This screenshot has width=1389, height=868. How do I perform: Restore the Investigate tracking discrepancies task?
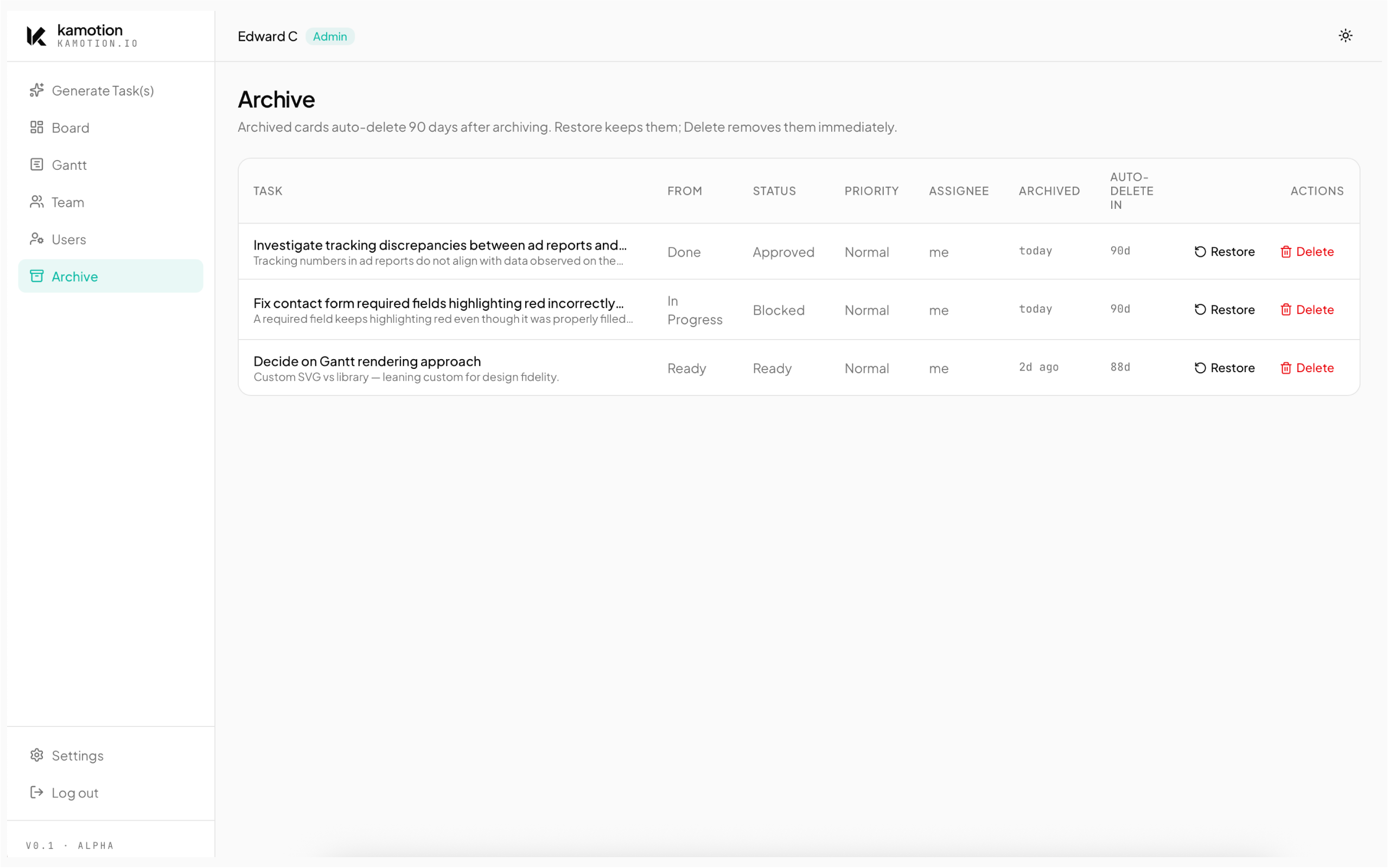tap(1224, 251)
